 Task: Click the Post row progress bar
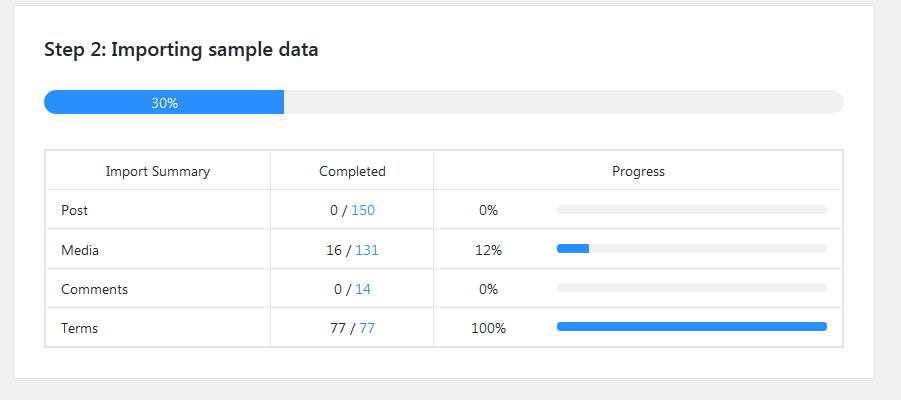coord(691,210)
